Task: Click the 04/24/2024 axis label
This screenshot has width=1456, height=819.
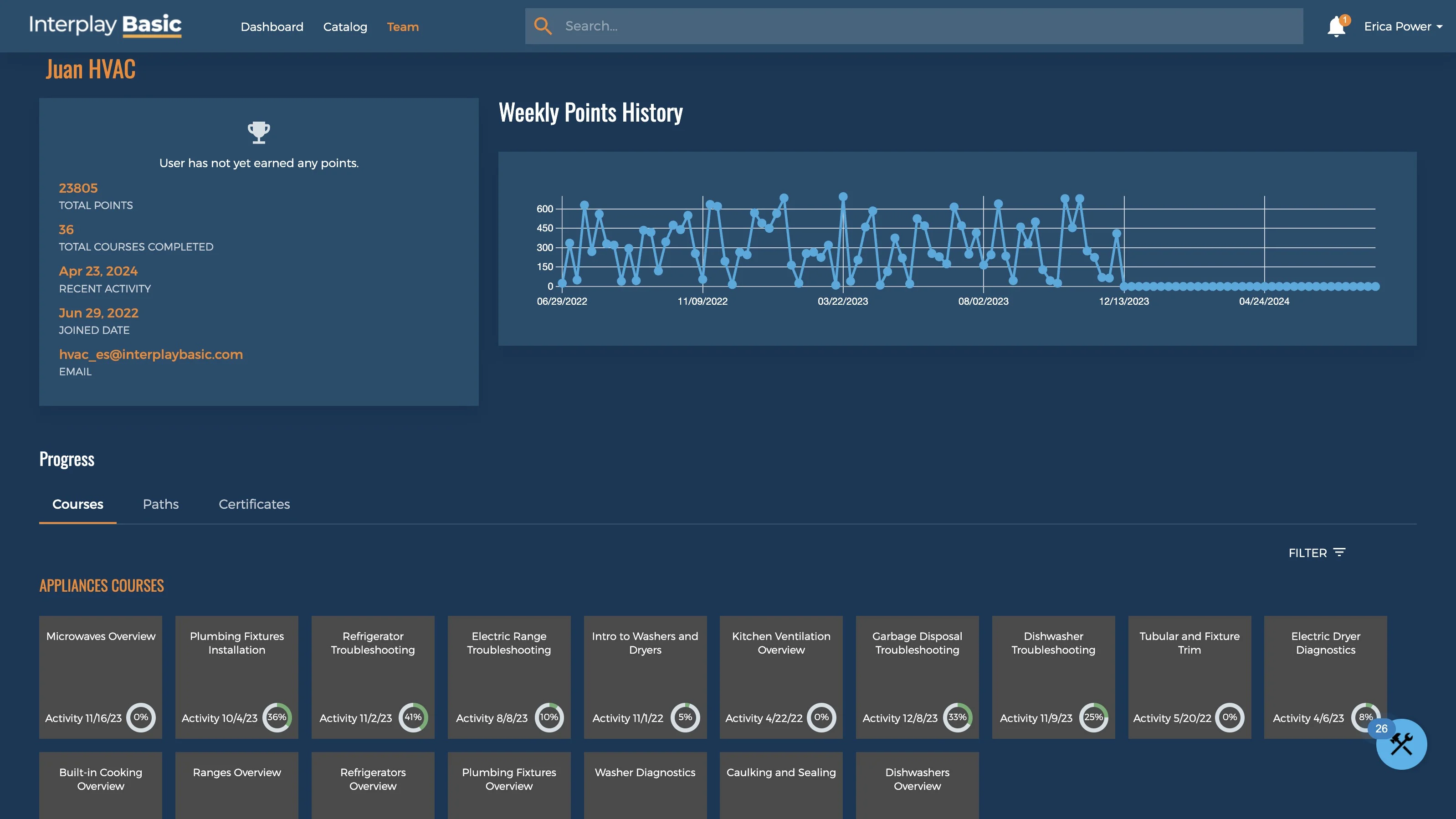Action: click(1264, 301)
